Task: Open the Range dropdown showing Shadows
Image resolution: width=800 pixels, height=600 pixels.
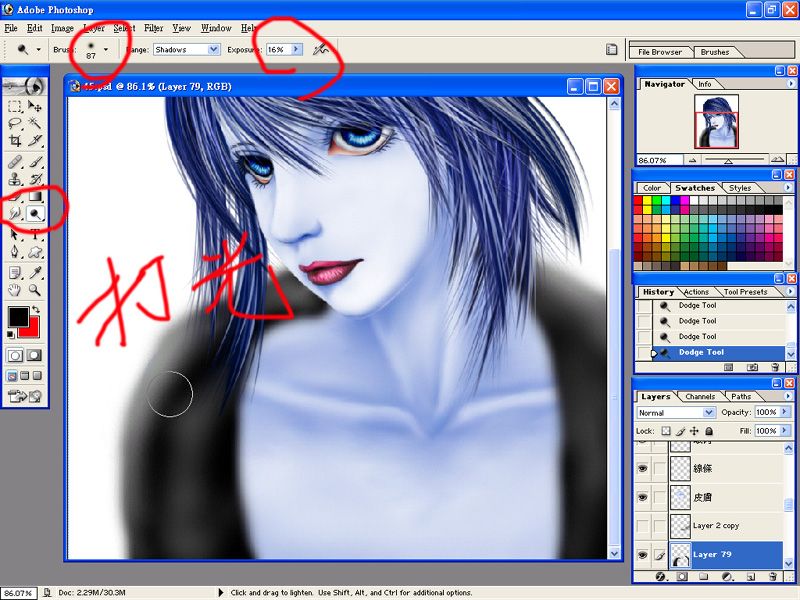Action: [214, 49]
